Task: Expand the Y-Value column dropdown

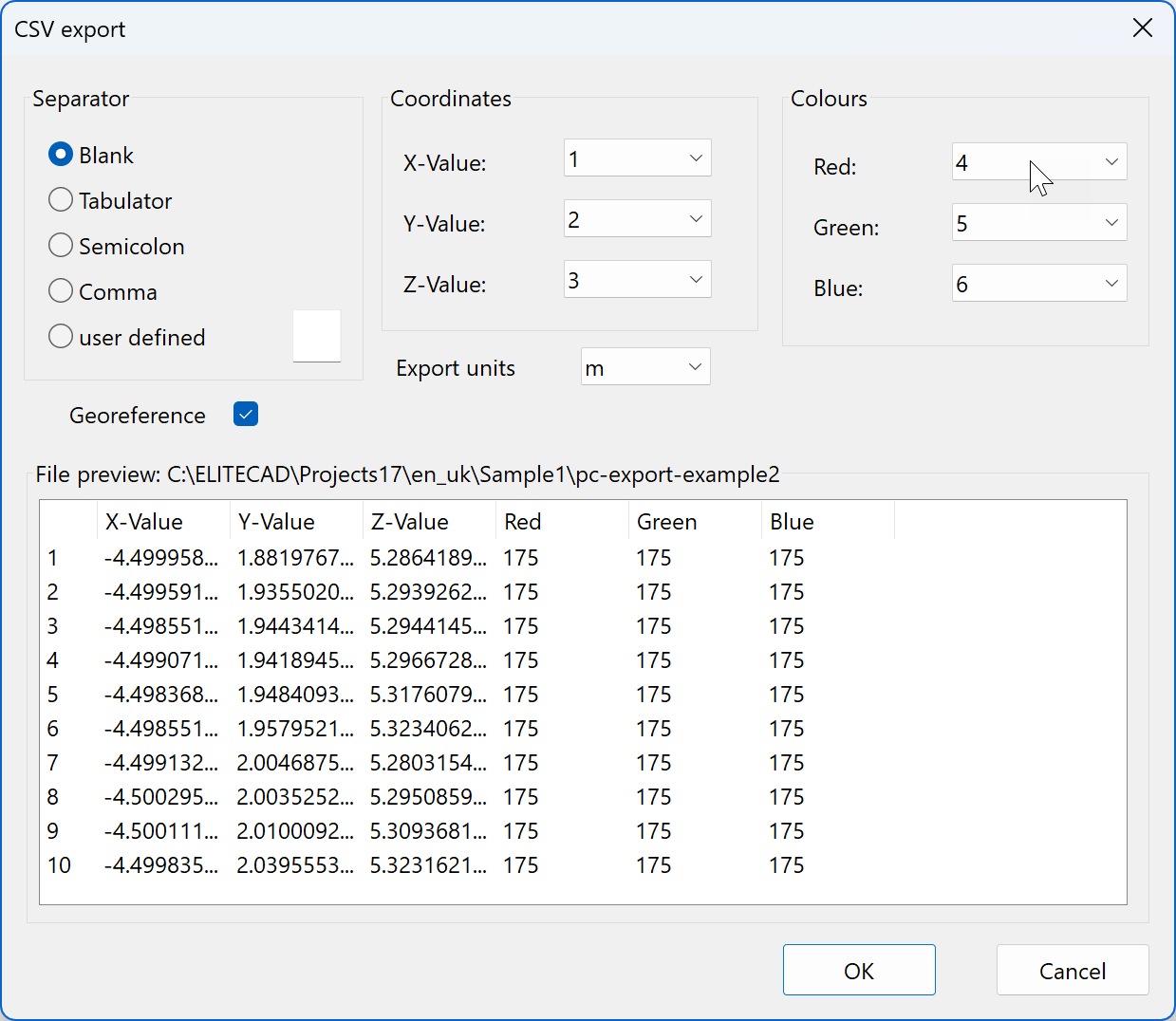Action: pyautogui.click(x=637, y=219)
